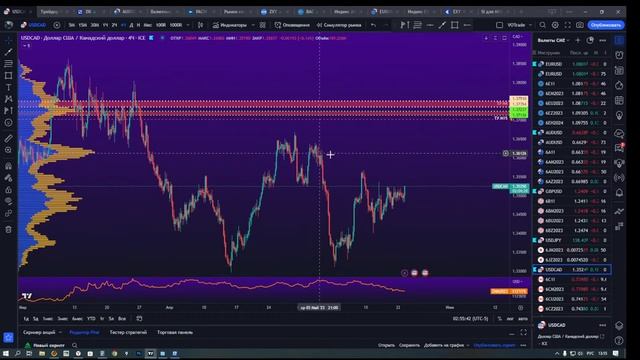The width and height of the screenshot is (640, 360).
Task: Open chats icon with red notification badge
Action: (619, 147)
